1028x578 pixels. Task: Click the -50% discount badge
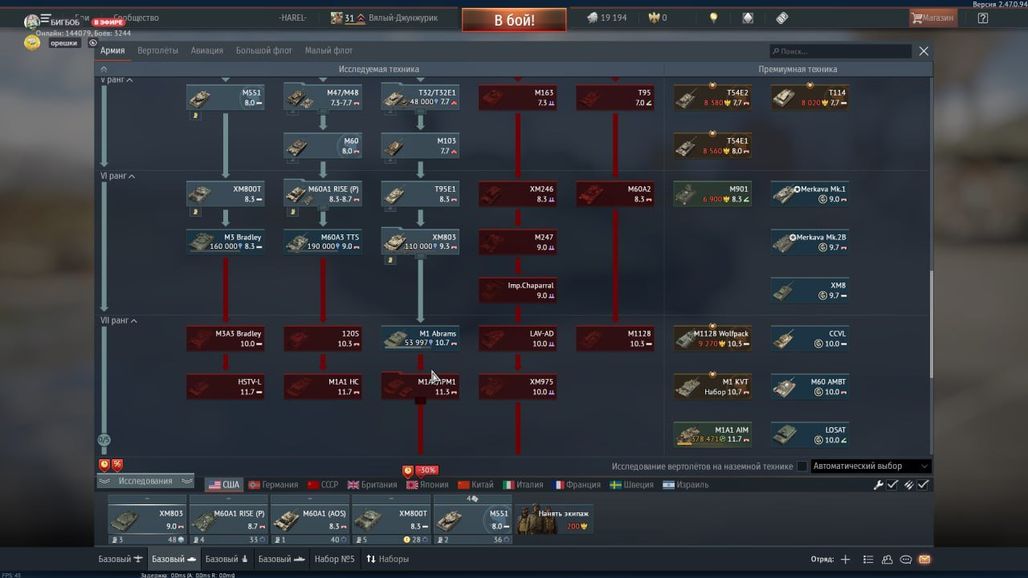click(x=427, y=471)
